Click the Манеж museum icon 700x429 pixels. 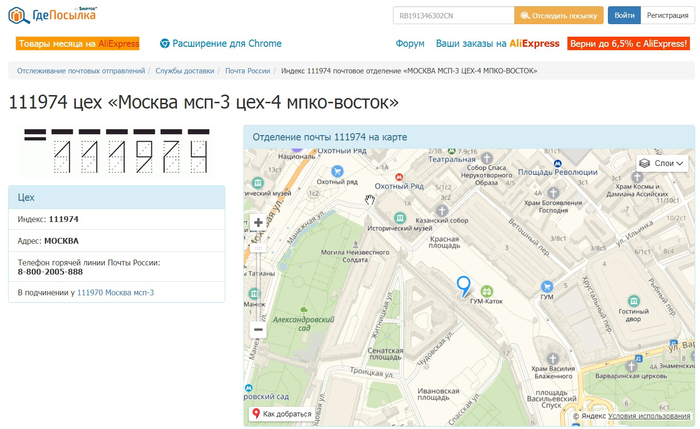tap(254, 294)
